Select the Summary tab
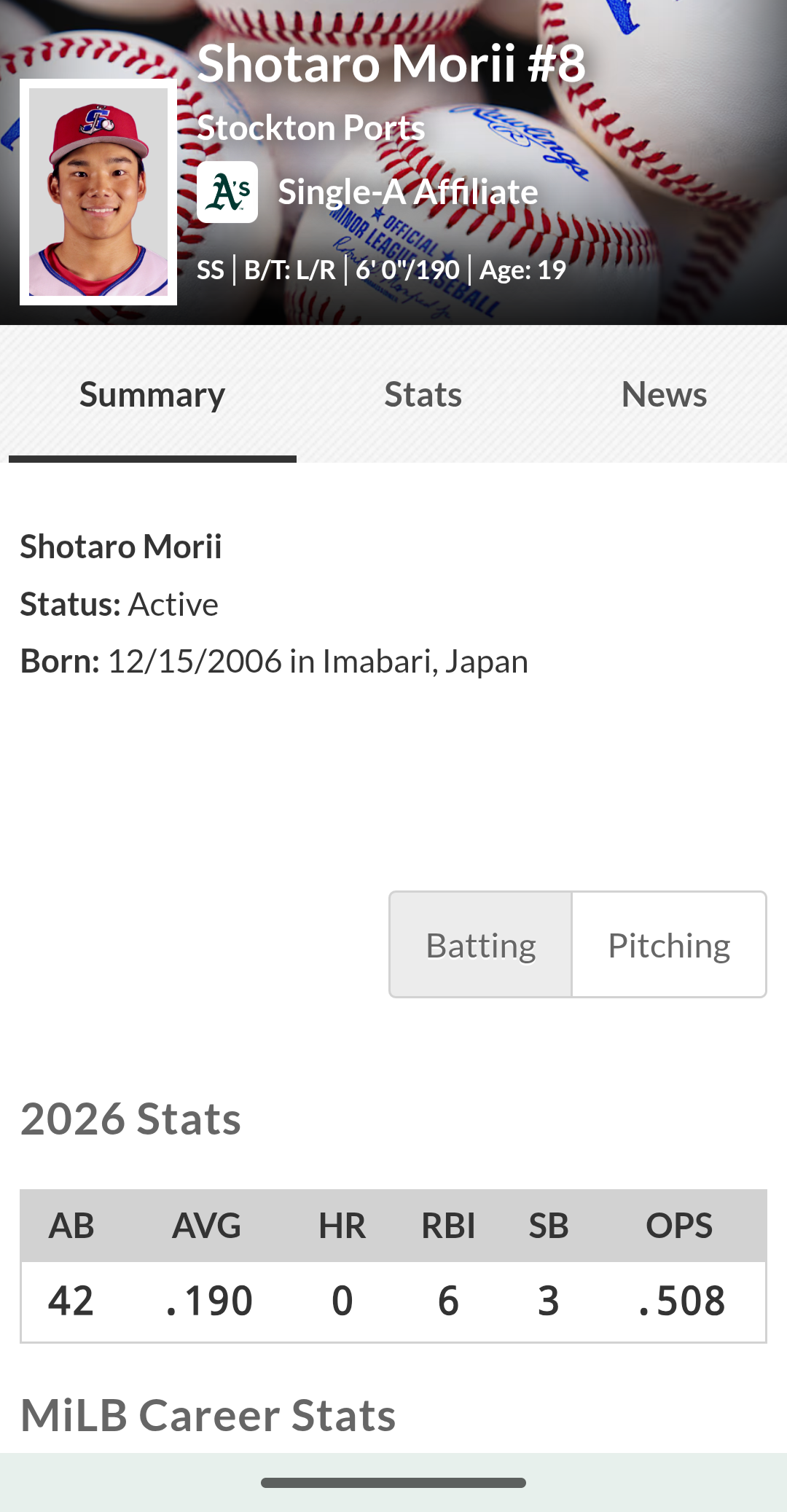This screenshot has width=787, height=1512. (152, 394)
